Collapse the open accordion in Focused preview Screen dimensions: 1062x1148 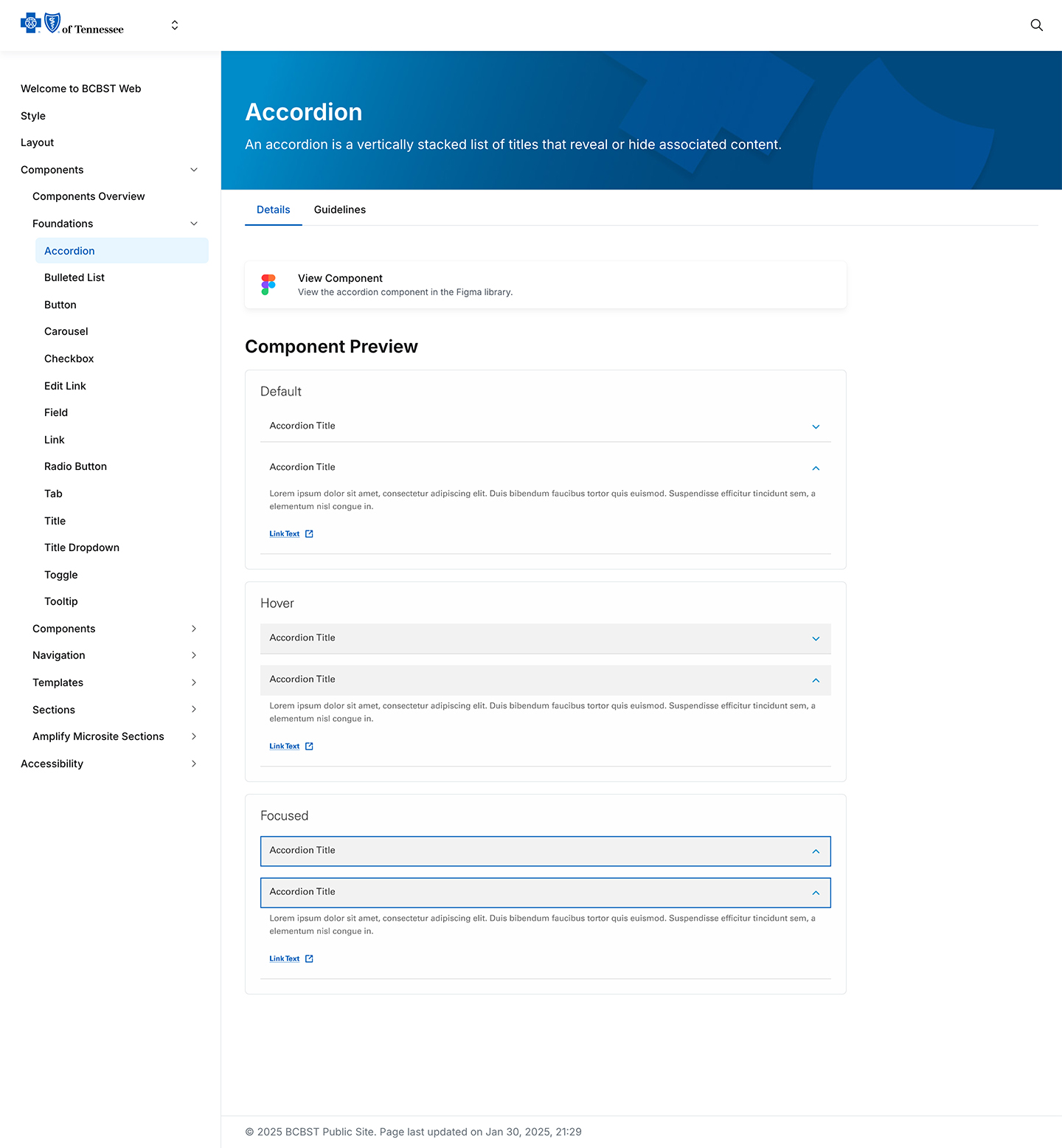click(816, 893)
